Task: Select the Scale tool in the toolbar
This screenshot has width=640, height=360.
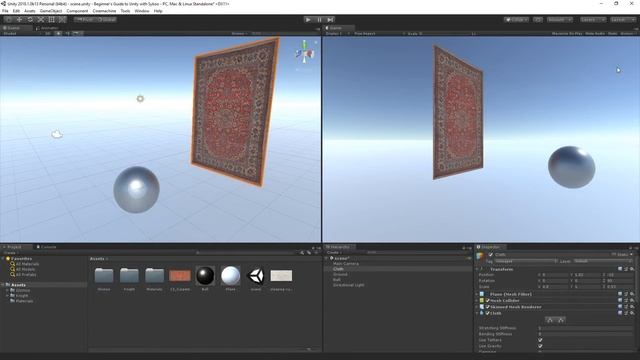Action: click(40, 19)
